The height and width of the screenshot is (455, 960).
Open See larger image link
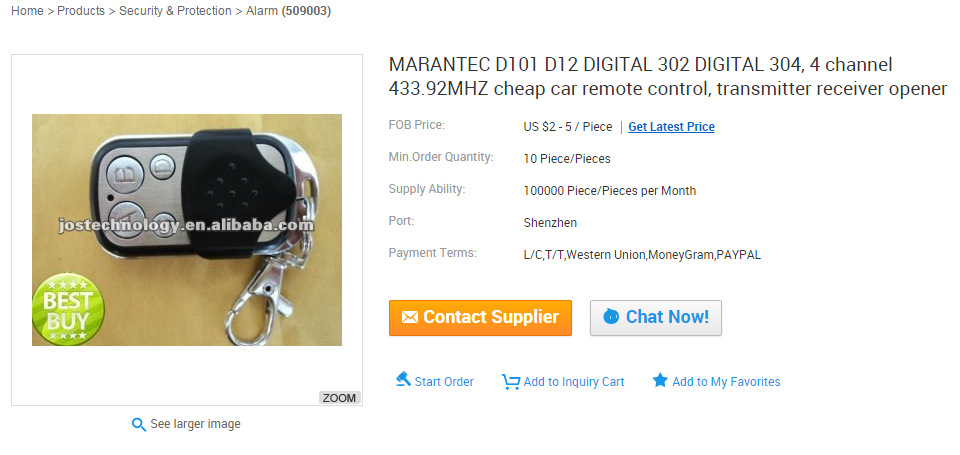[x=195, y=424]
